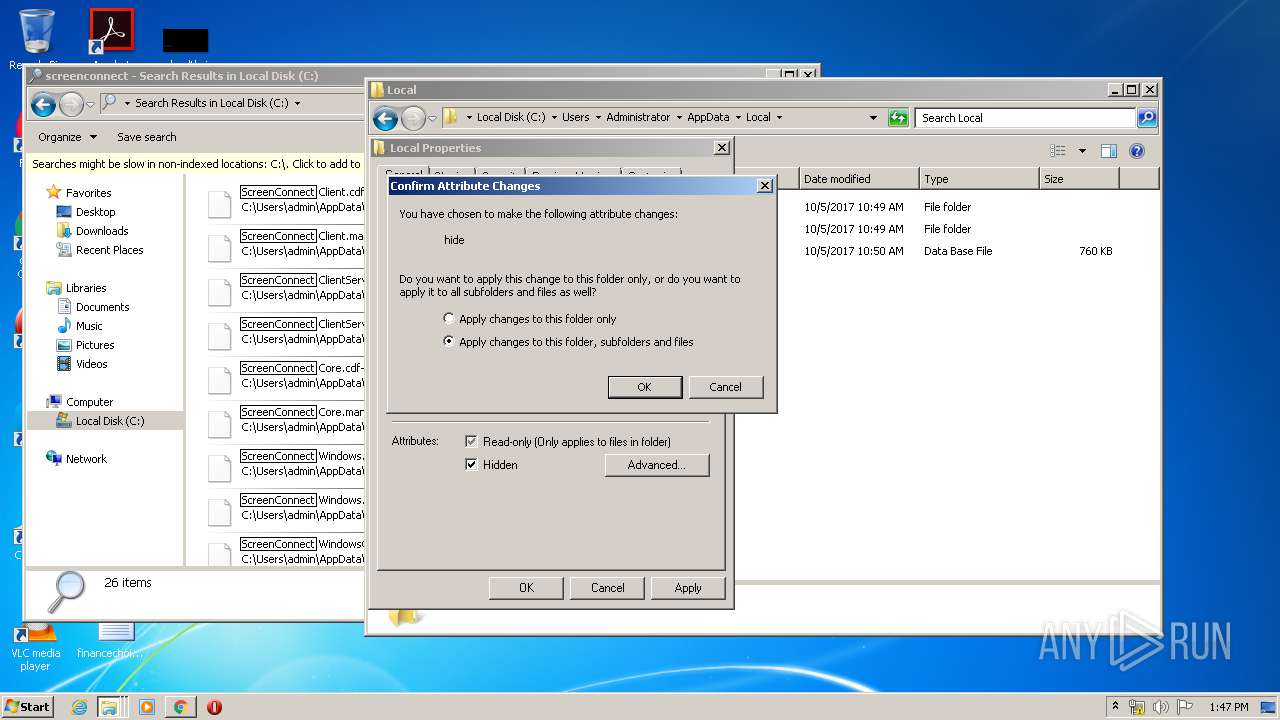Click the Search Local input field

click(x=1025, y=118)
